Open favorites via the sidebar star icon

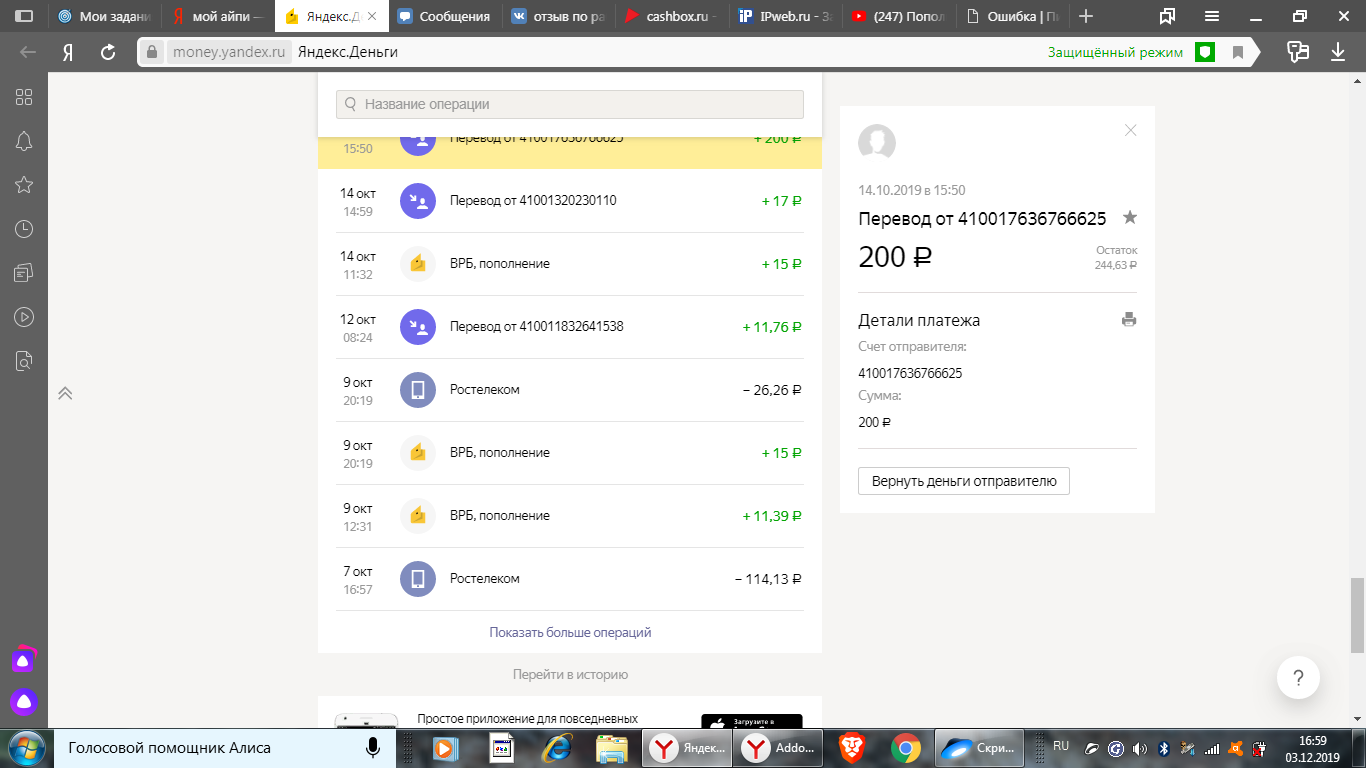point(24,185)
